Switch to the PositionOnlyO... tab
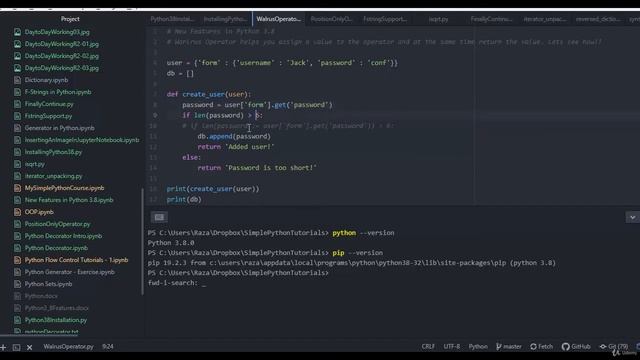 (x=331, y=19)
